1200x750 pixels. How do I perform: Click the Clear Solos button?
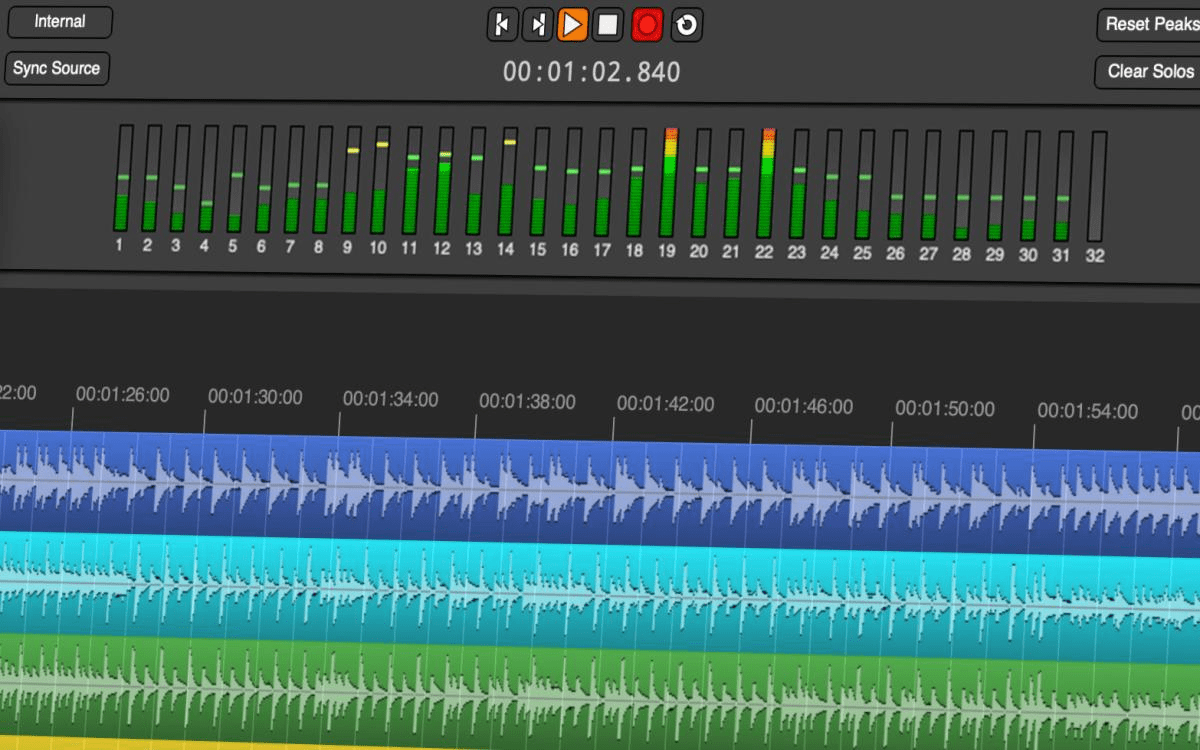1149,72
